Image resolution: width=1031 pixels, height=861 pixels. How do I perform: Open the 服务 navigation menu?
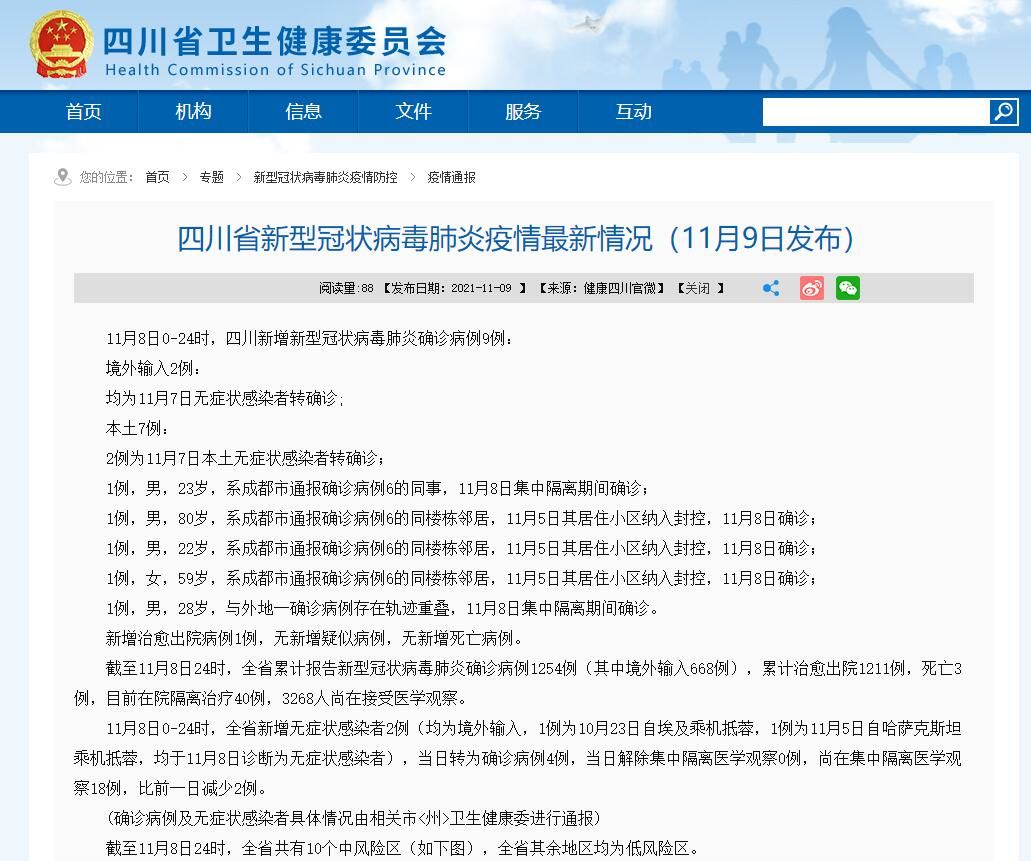coord(523,112)
